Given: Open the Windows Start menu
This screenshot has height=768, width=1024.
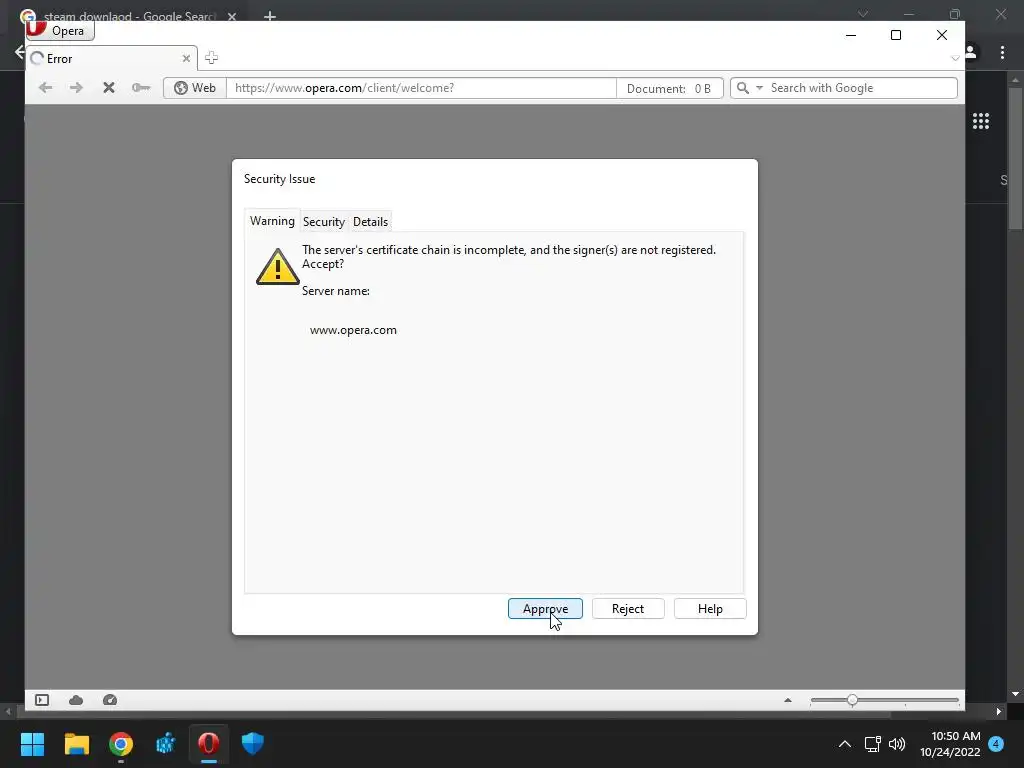Looking at the screenshot, I should click(x=32, y=744).
